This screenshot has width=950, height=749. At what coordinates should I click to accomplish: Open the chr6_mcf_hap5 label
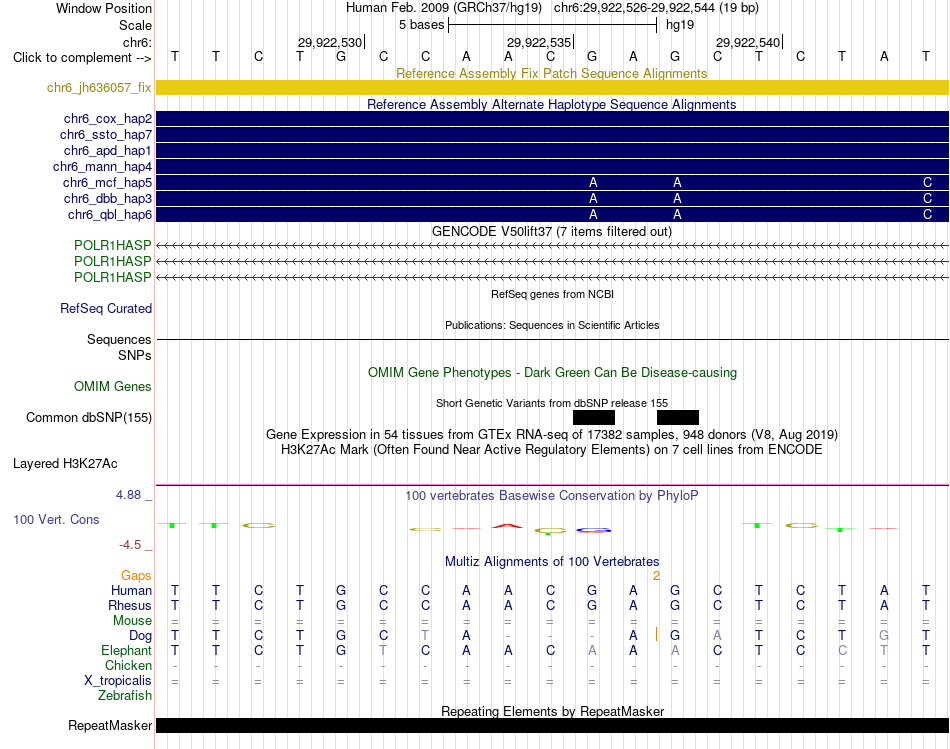[107, 182]
